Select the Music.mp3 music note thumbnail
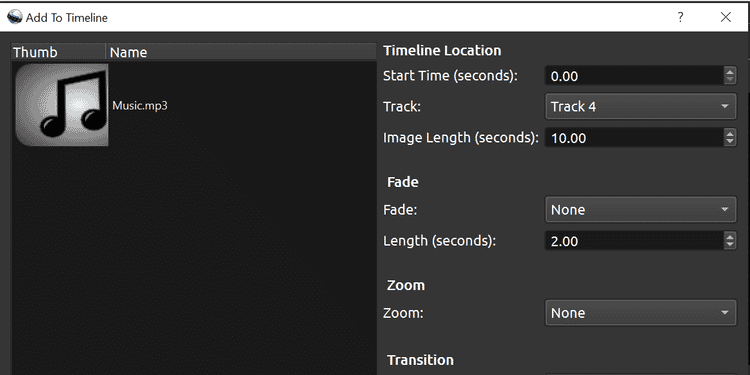 point(62,105)
